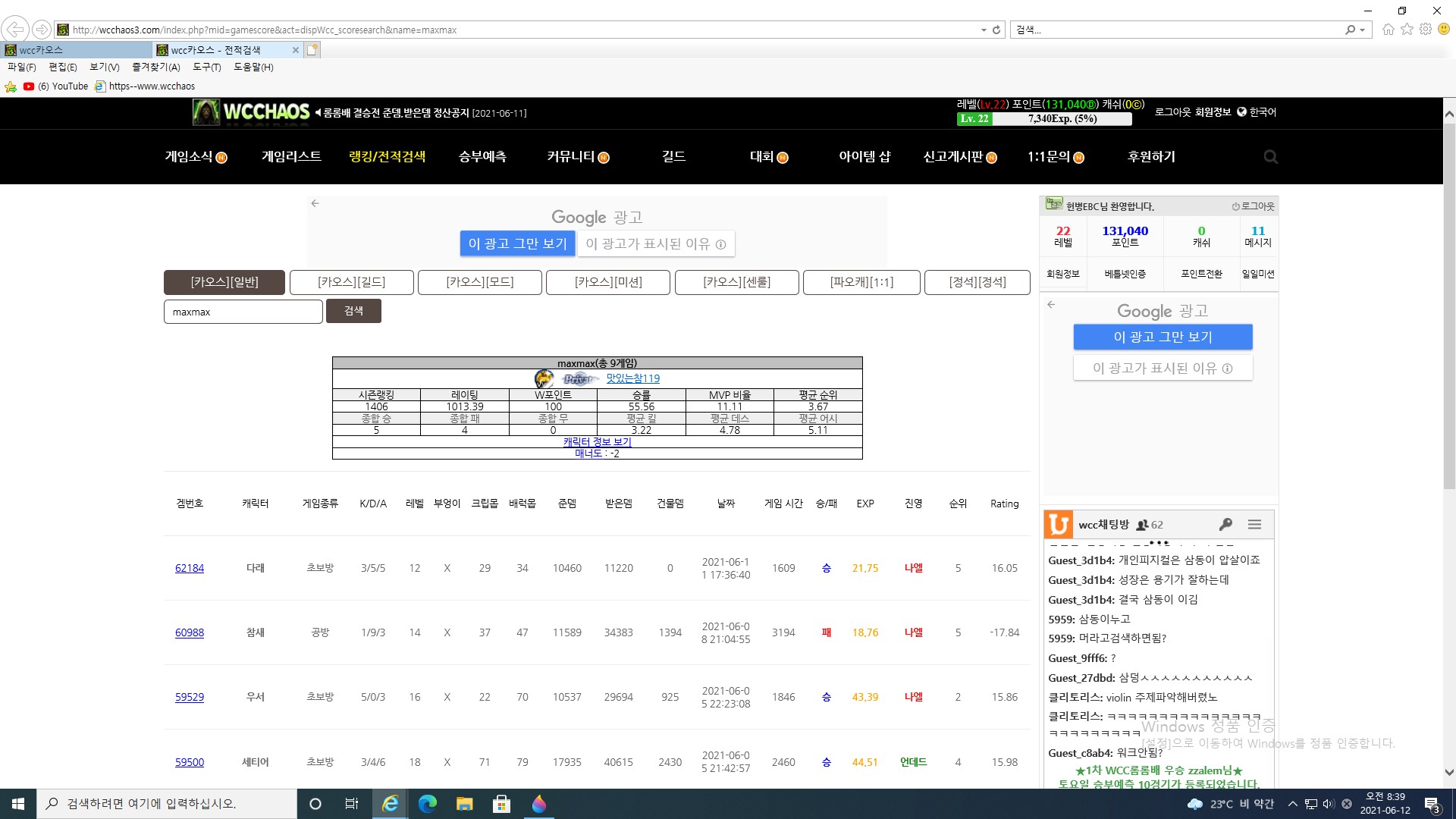Open Internet Explorer taskbar icon
This screenshot has height=819, width=1456.
point(390,804)
